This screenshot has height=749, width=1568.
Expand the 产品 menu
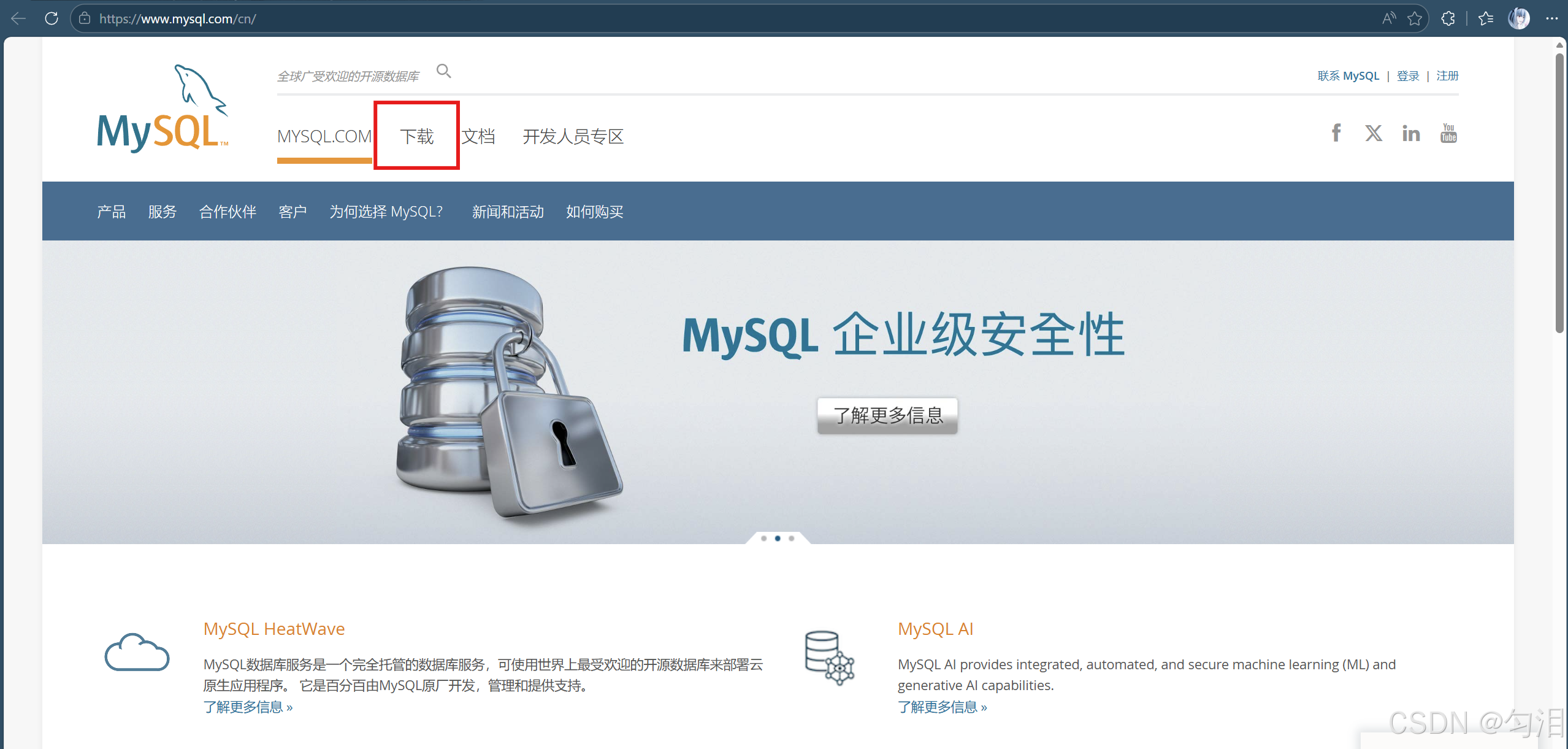coord(111,212)
